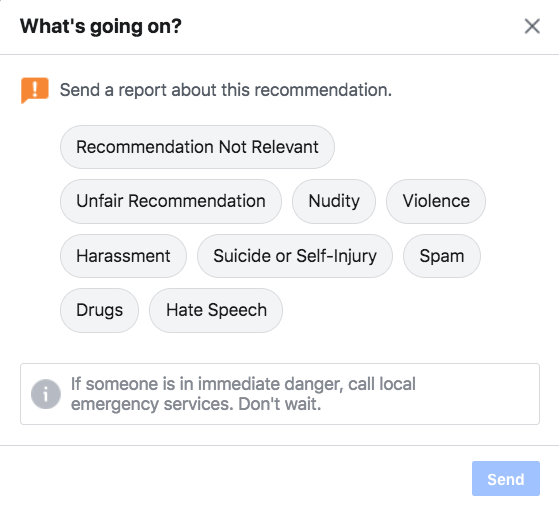Pick Violence as report reason

coord(436,201)
